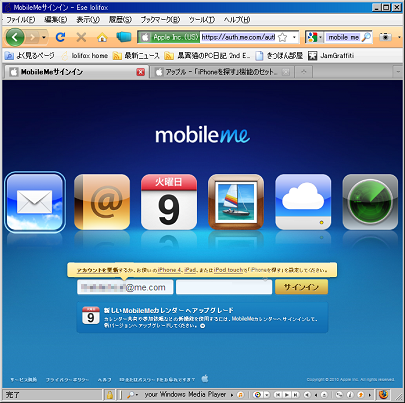This screenshot has height=403, width=405.
Task: Open the iDisk cloud icon
Action: click(303, 202)
